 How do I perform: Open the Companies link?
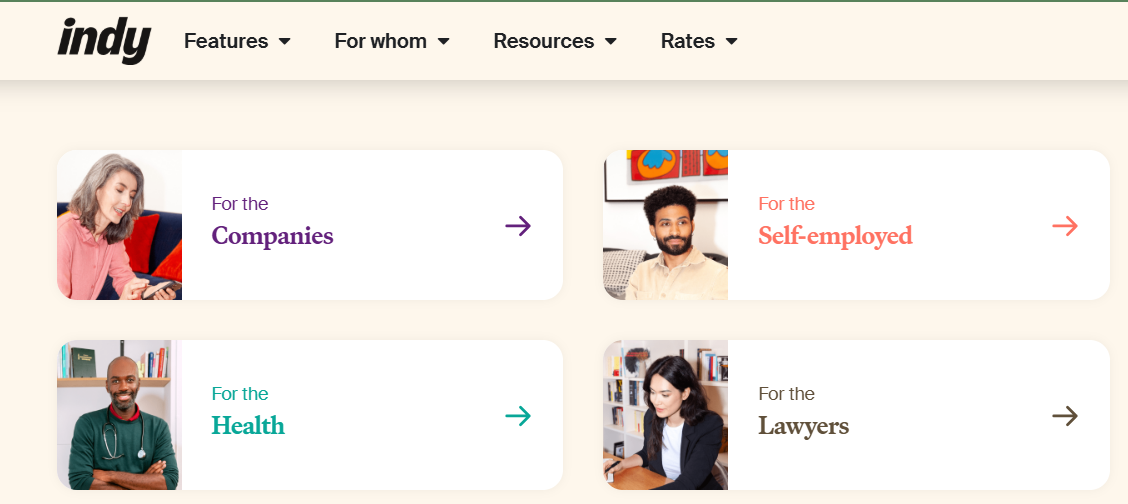click(x=272, y=236)
